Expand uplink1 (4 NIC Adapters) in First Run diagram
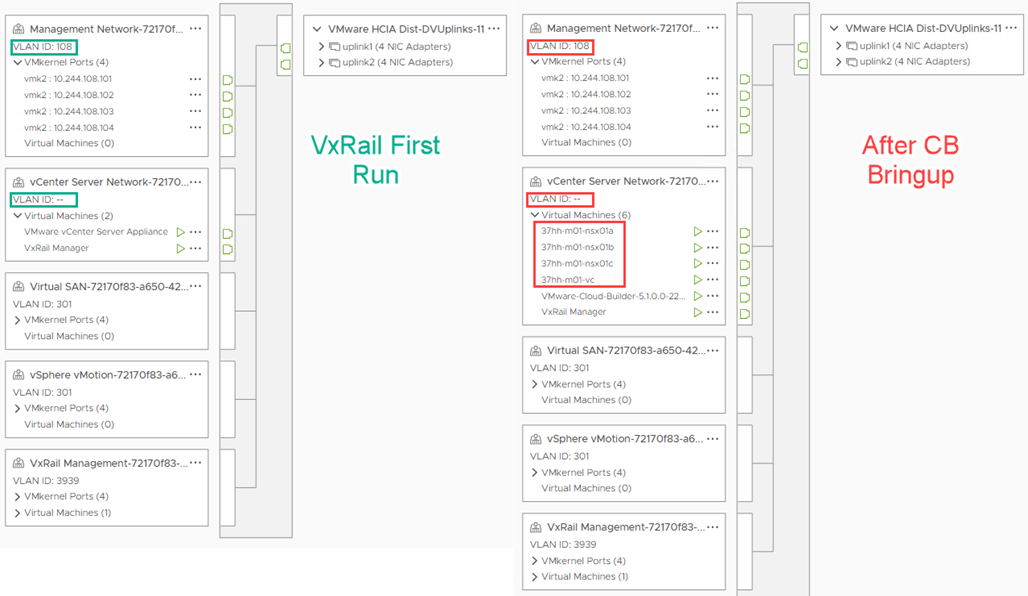Image resolution: width=1028 pixels, height=596 pixels. [x=321, y=47]
